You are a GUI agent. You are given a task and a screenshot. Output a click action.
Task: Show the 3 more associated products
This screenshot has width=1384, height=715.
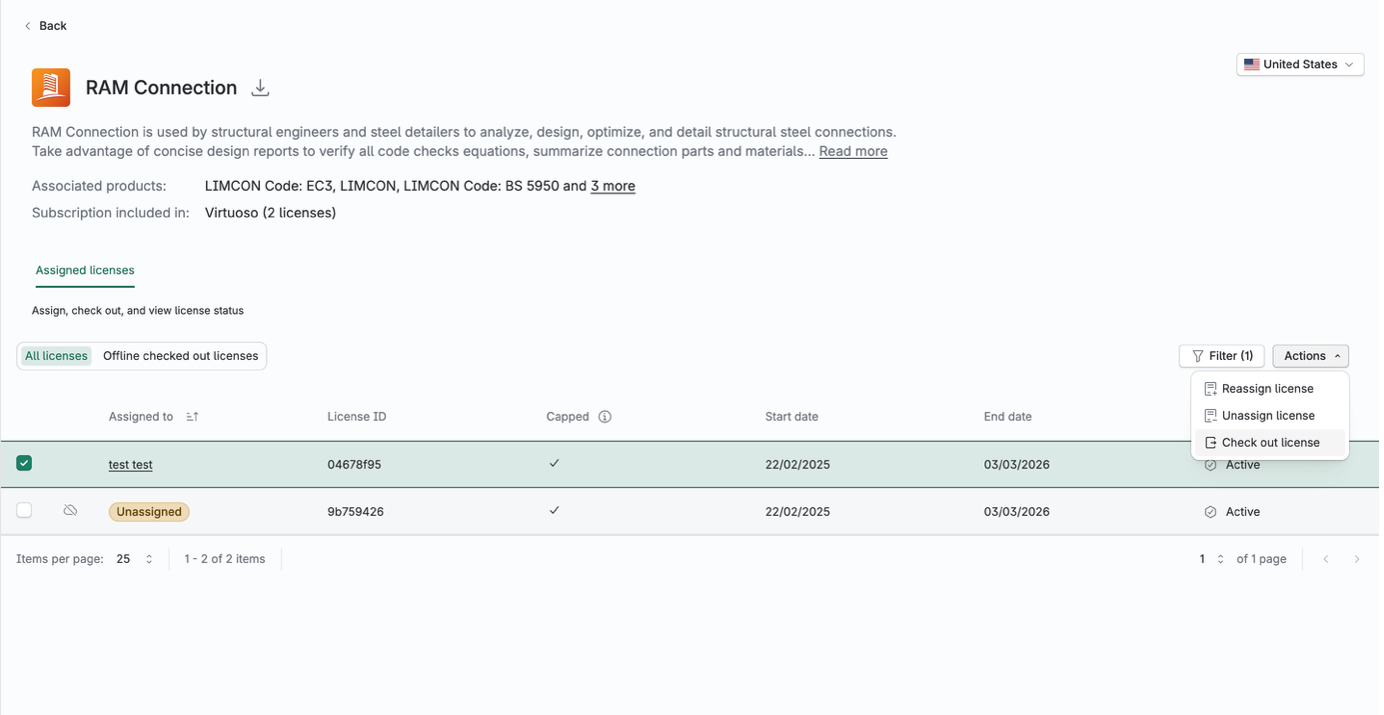point(613,186)
